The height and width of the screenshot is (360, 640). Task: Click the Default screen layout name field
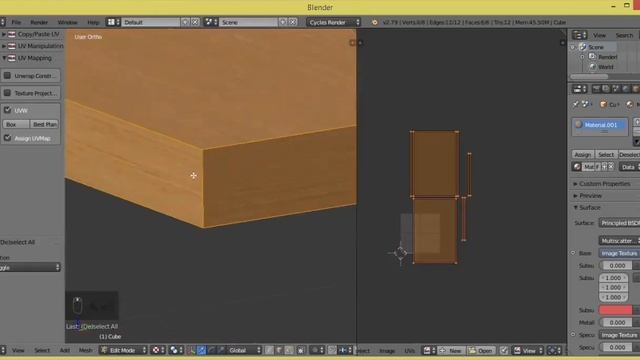150,22
